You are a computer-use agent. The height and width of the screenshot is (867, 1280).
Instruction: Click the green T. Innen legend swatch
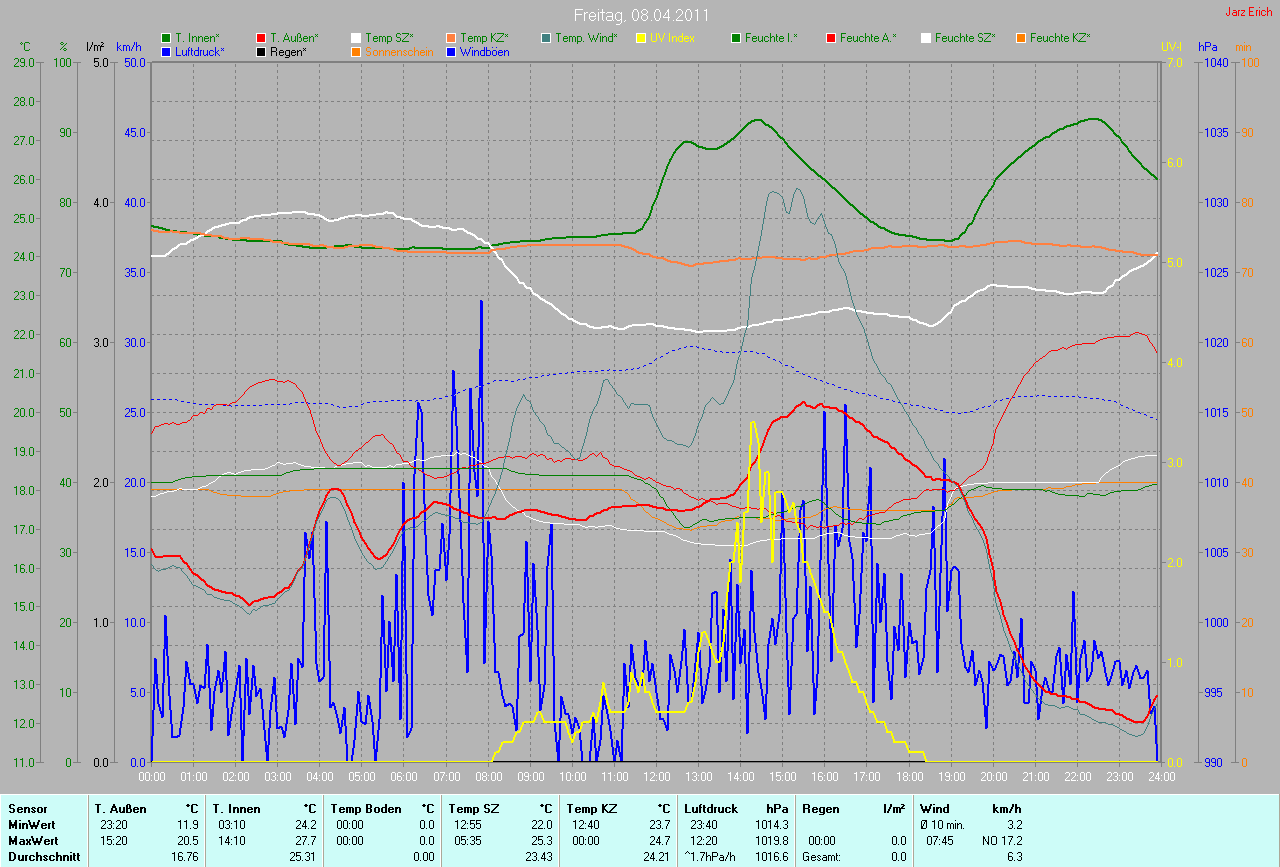165,38
